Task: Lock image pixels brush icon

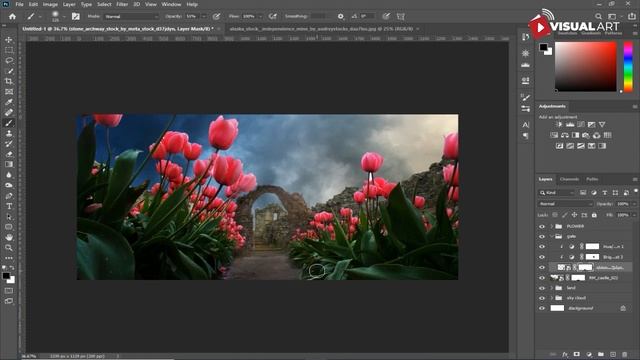Action: 564,215
